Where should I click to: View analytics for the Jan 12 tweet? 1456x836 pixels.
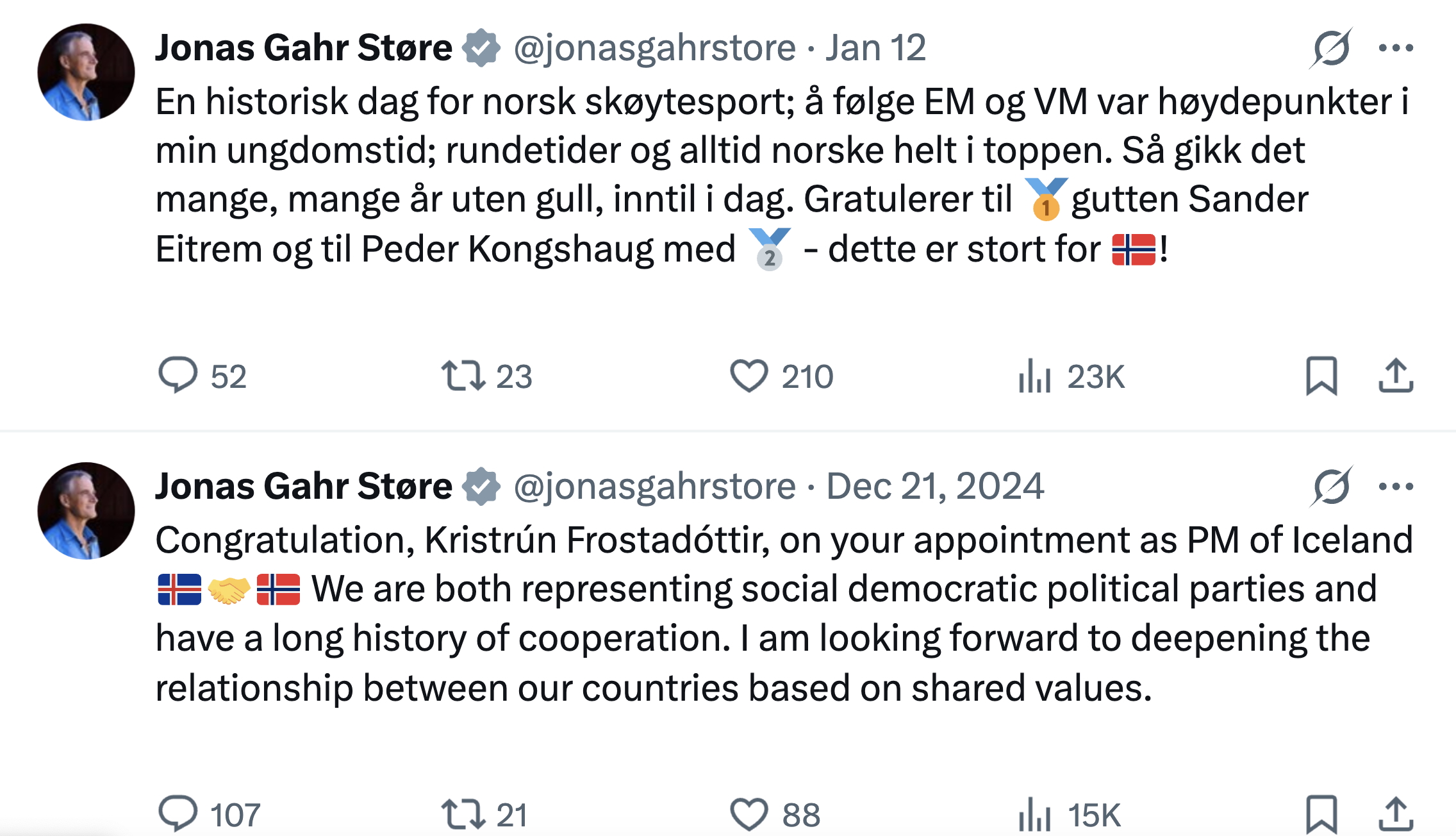[x=1034, y=376]
